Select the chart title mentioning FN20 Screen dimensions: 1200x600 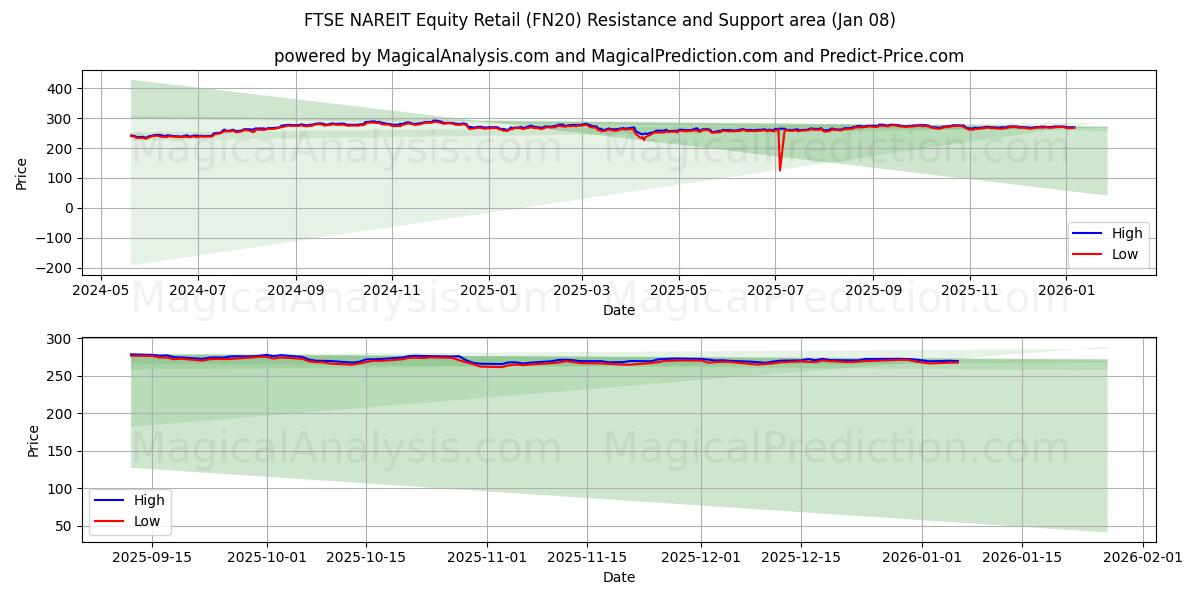coord(600,20)
